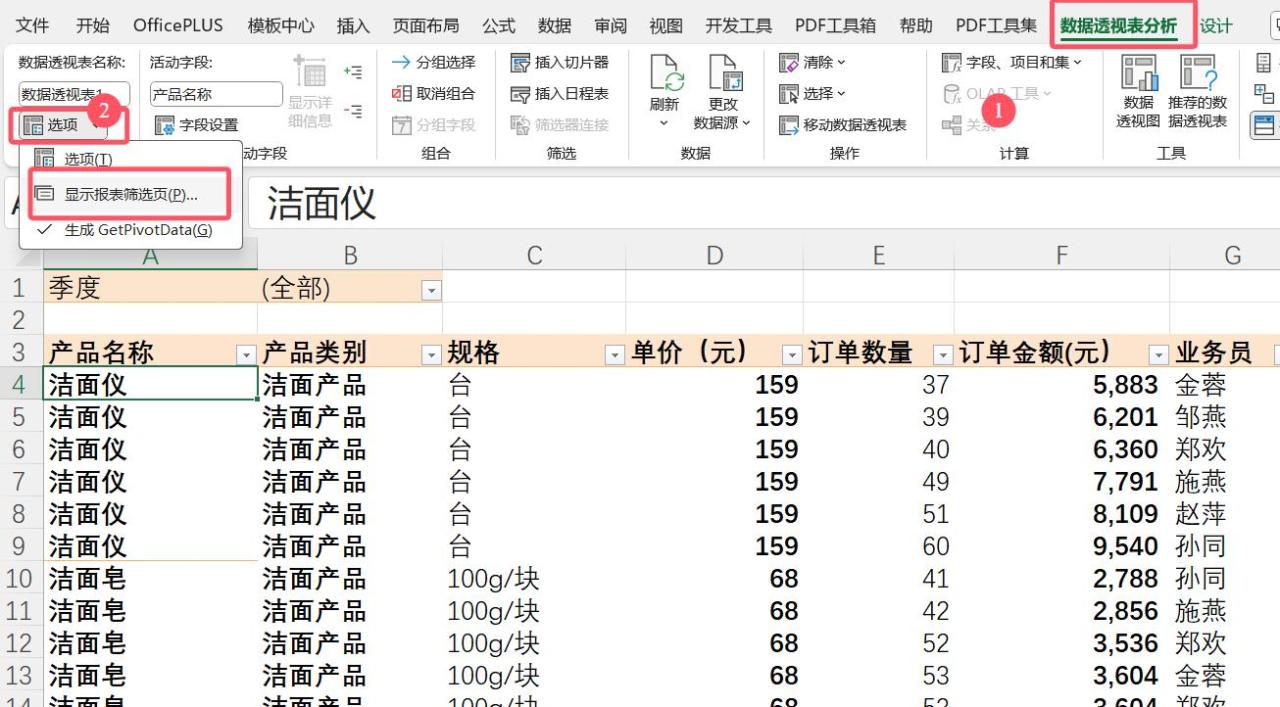Choose 显示报表筛选页(P)... from the menu
1280x707 pixels.
pos(130,194)
